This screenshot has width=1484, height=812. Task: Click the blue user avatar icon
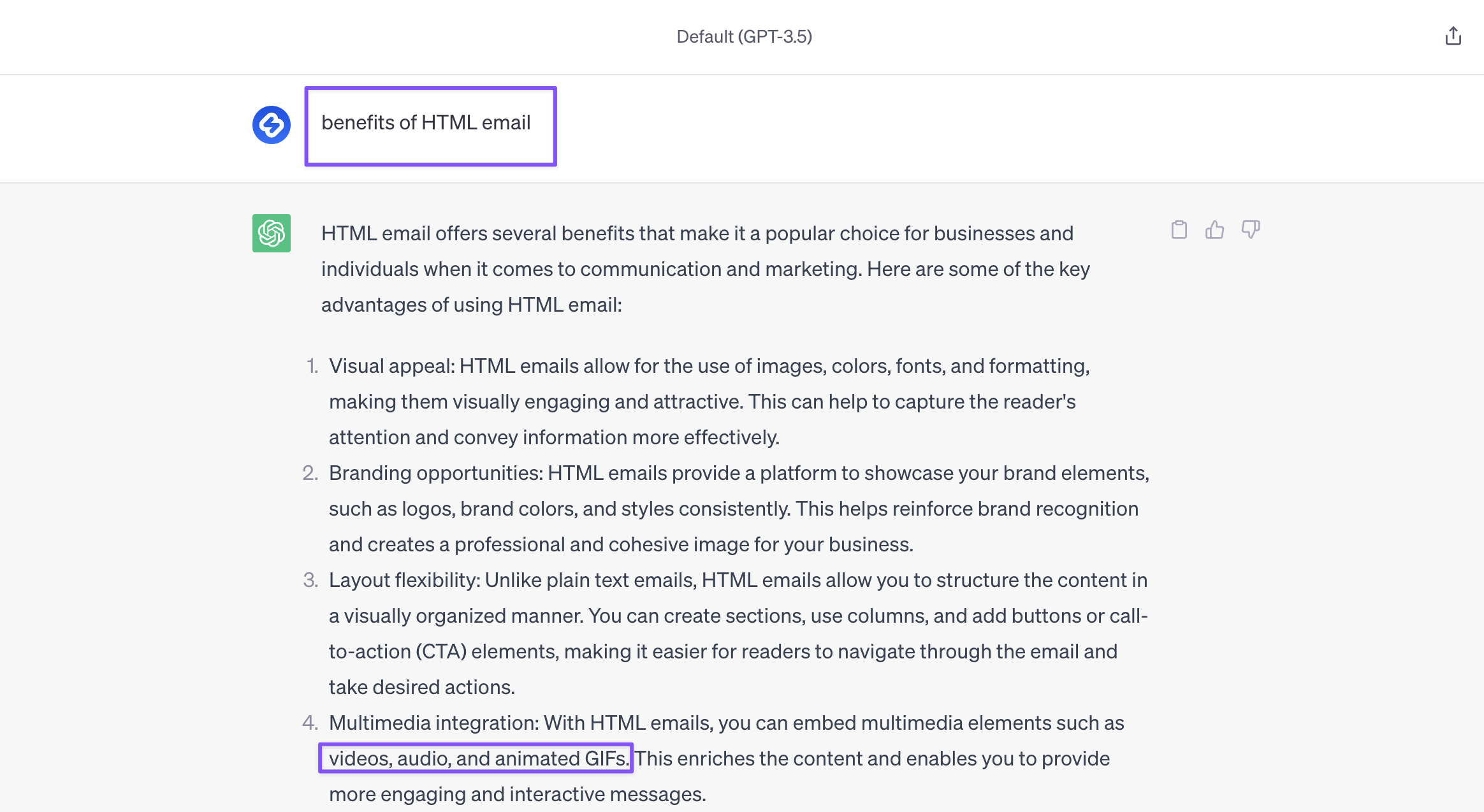coord(272,125)
